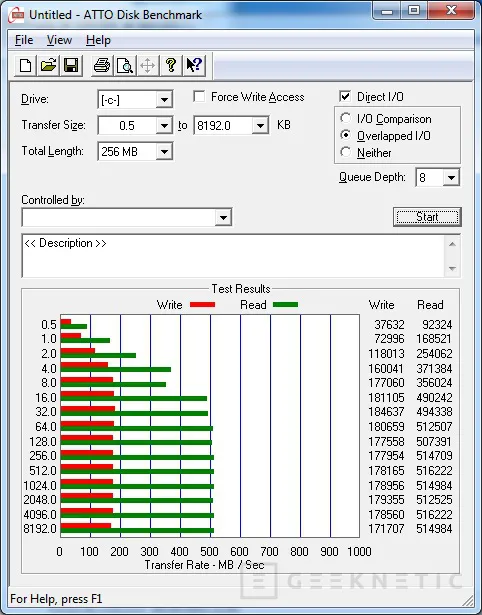Click the New document toolbar icon
482x615 pixels.
pyautogui.click(x=25, y=65)
